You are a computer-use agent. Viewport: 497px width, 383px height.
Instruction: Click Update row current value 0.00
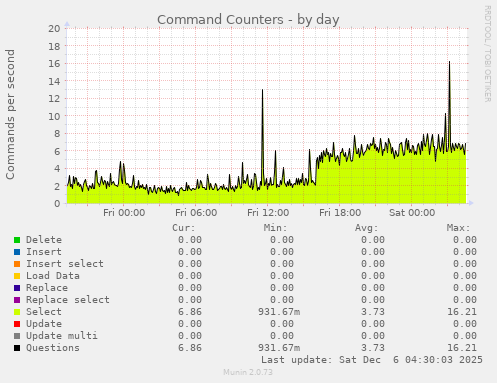point(190,324)
